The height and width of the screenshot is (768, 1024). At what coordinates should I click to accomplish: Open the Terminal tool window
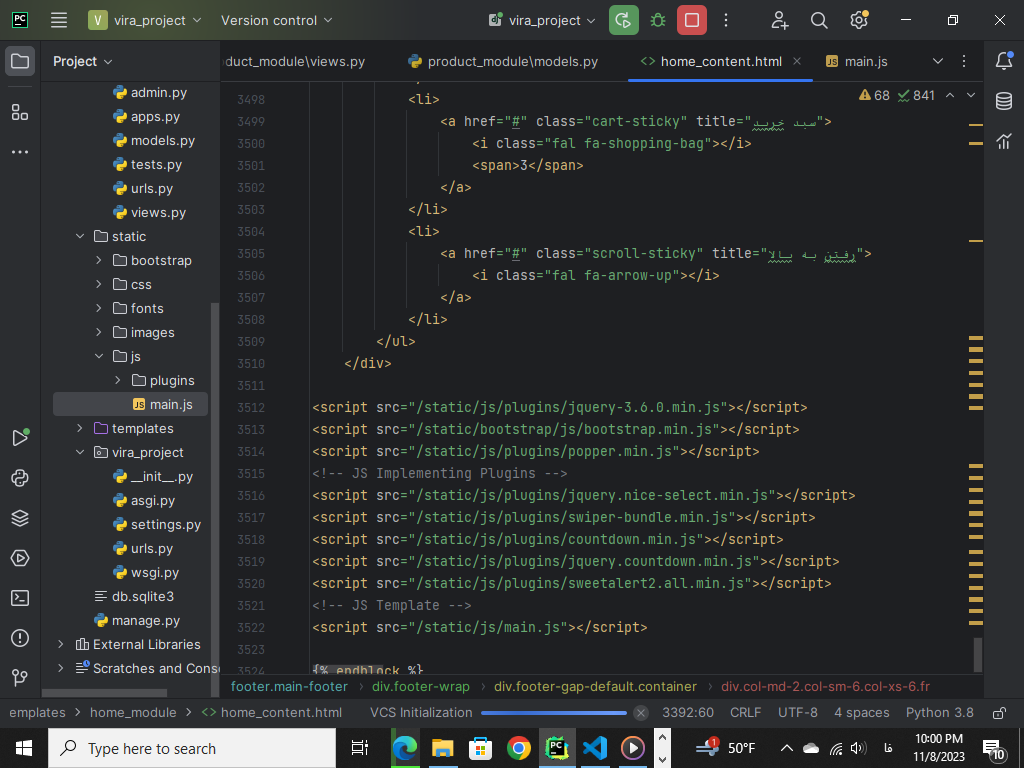click(x=20, y=598)
